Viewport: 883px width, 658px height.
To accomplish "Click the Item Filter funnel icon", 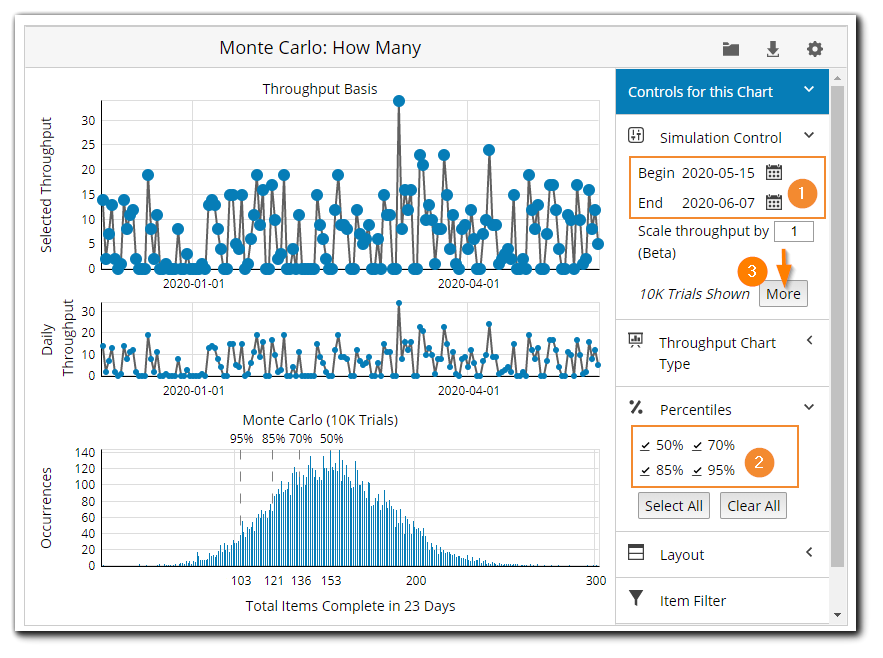I will [638, 600].
